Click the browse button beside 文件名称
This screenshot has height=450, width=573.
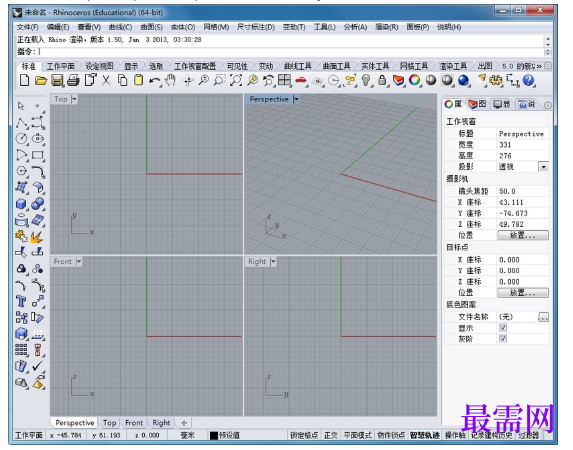pos(543,317)
